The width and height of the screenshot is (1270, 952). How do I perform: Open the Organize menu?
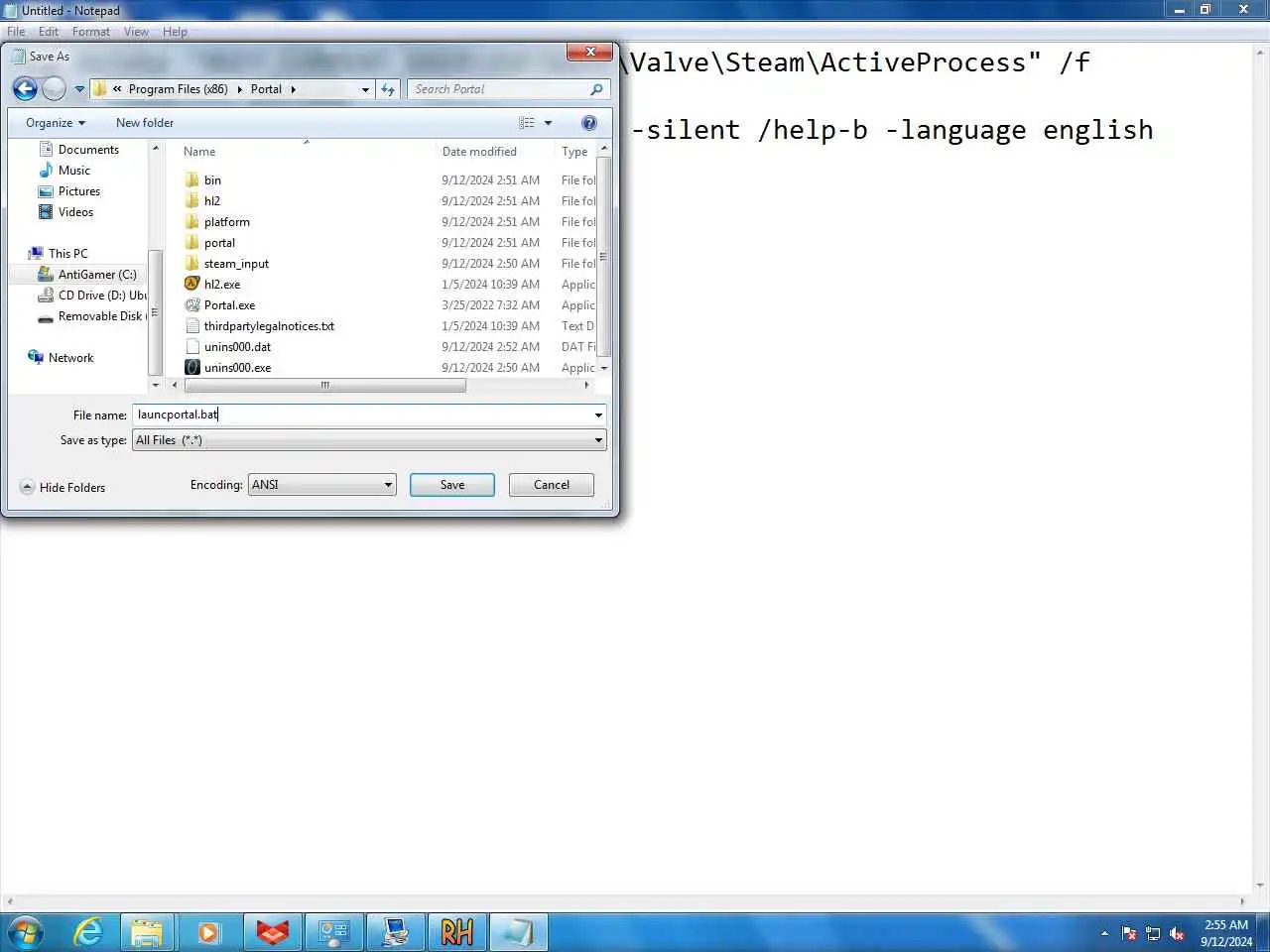pyautogui.click(x=56, y=123)
